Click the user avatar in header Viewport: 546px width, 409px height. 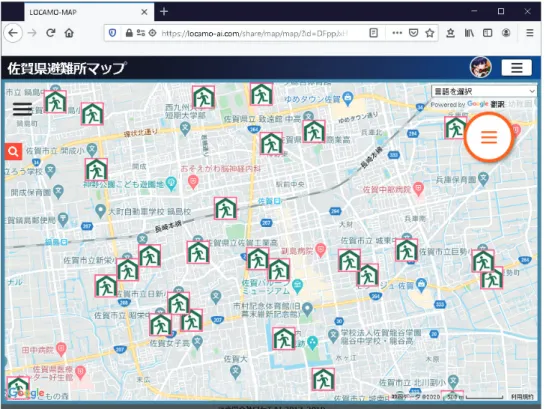(481, 68)
